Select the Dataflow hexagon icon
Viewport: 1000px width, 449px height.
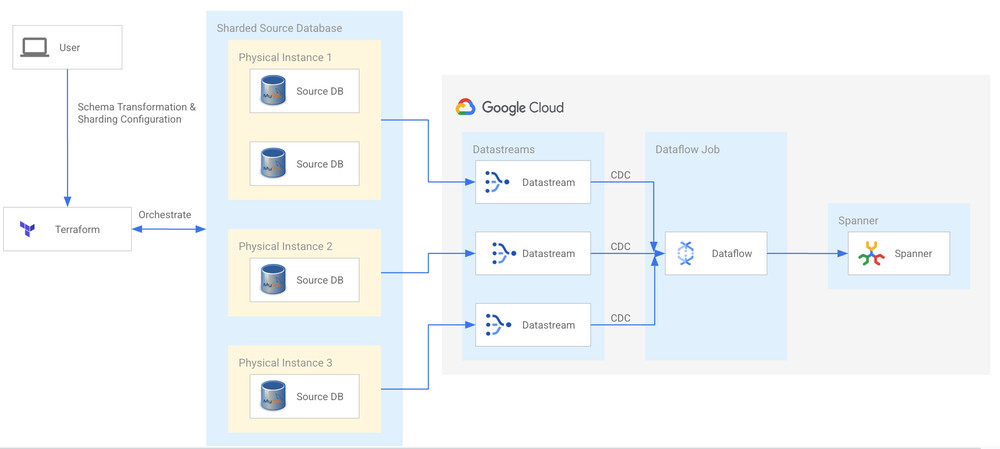tap(685, 254)
